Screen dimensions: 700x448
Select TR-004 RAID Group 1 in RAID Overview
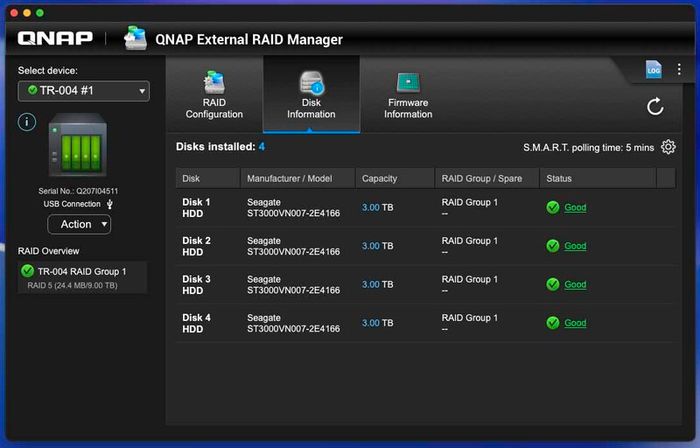click(x=83, y=277)
